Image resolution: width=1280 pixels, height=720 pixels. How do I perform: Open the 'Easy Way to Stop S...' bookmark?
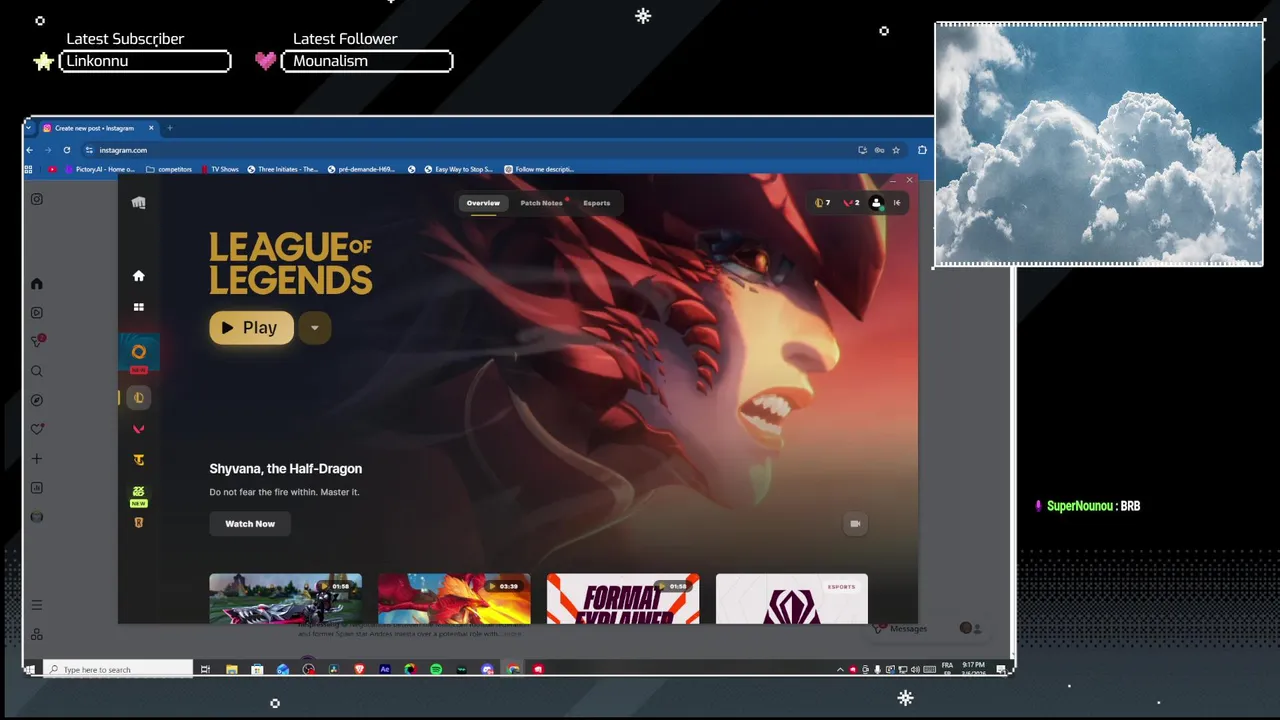[458, 169]
